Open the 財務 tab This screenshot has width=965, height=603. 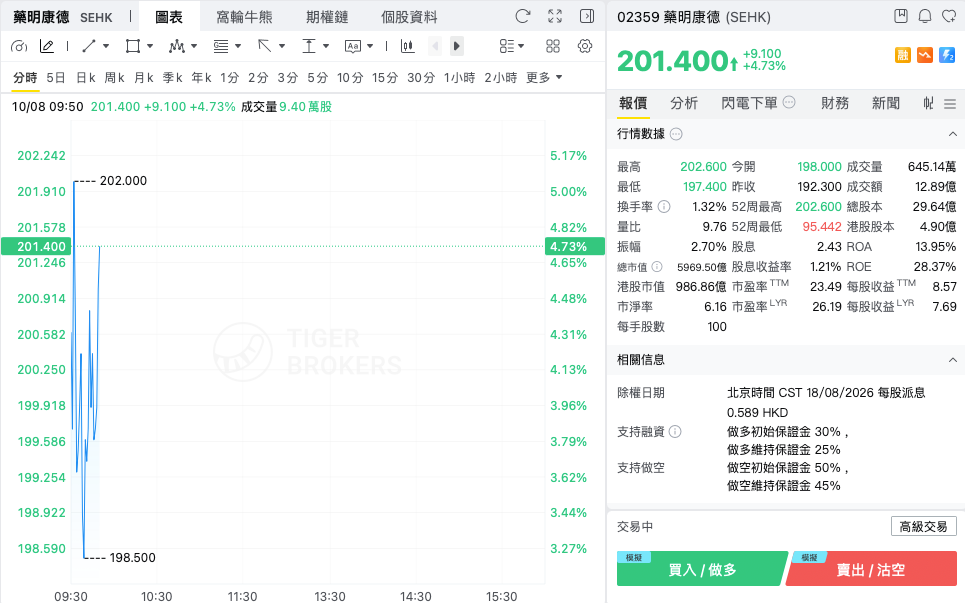[x=835, y=103]
